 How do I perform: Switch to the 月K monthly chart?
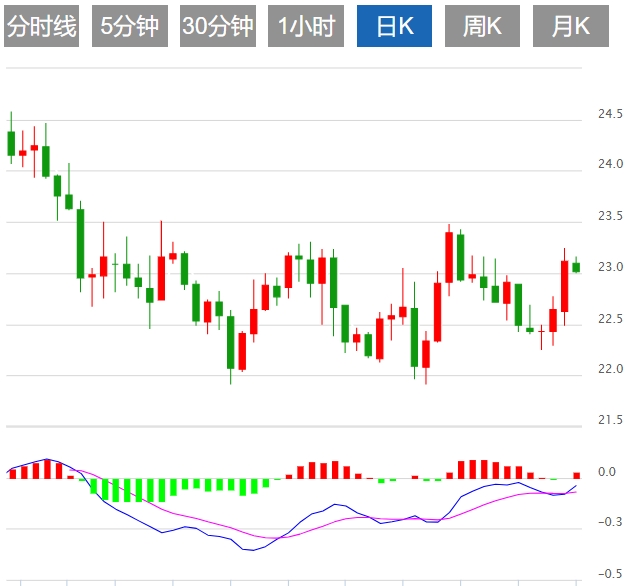pos(570,26)
